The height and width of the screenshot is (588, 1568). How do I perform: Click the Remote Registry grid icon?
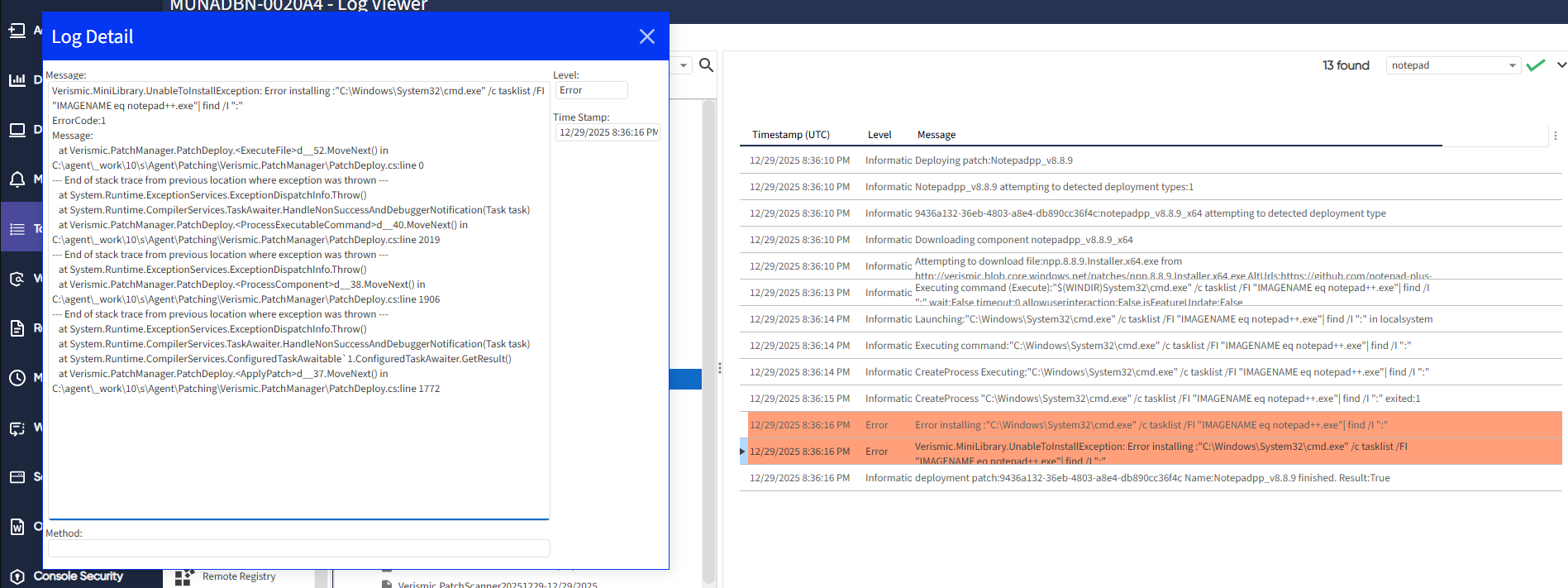(x=183, y=576)
